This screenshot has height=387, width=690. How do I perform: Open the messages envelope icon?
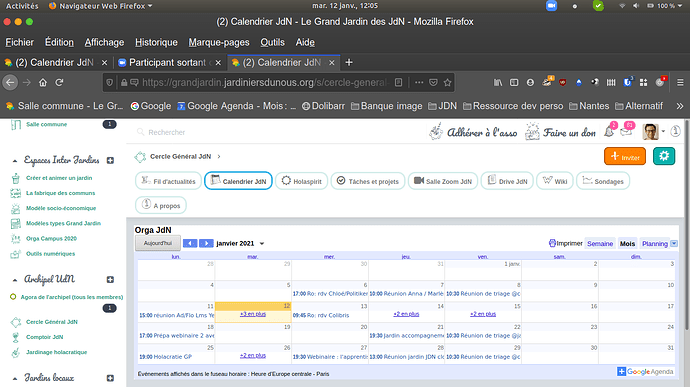(x=626, y=131)
